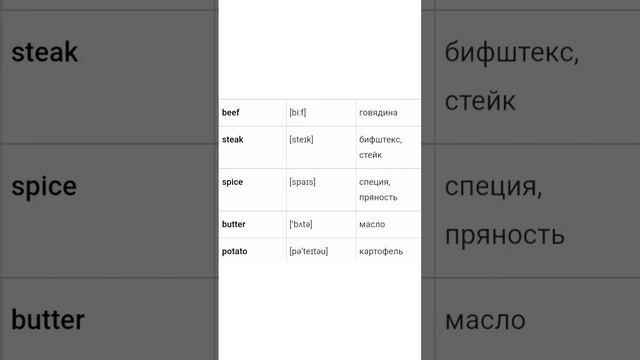Click the translation бифштекс, стейк in center table
The width and height of the screenshot is (640, 360).
[x=380, y=147]
